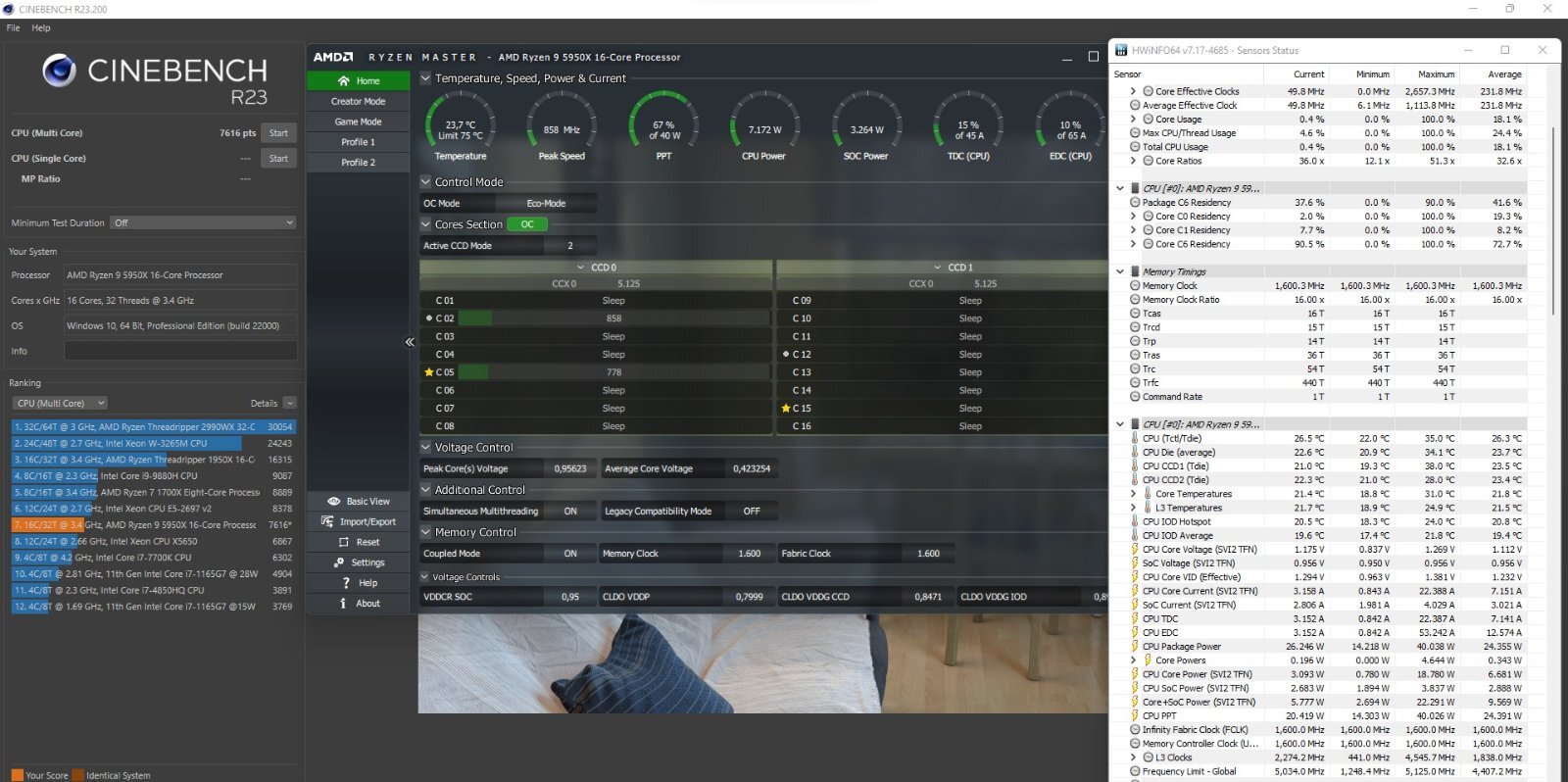Click the gold star on core C 05
1568x782 pixels.
(428, 372)
